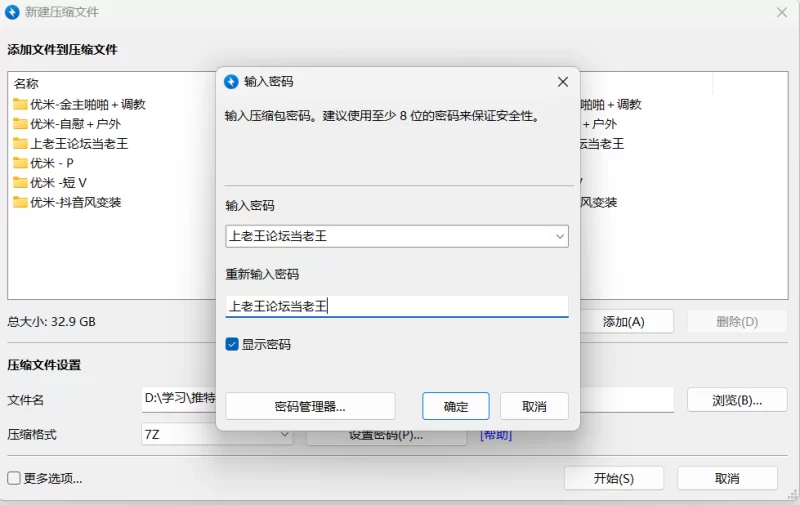This screenshot has height=505, width=800.
Task: Click 取消 in the main compress window
Action: click(727, 478)
